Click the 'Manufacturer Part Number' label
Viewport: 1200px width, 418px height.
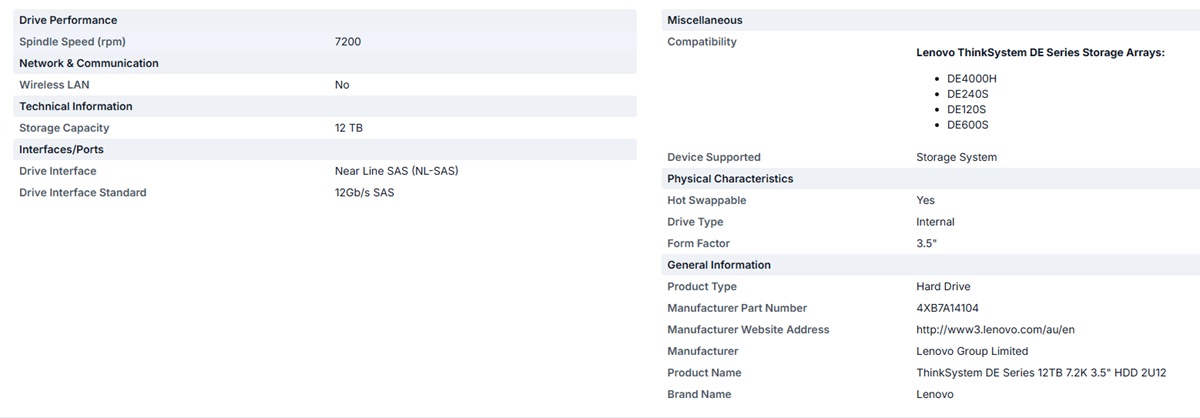click(737, 308)
